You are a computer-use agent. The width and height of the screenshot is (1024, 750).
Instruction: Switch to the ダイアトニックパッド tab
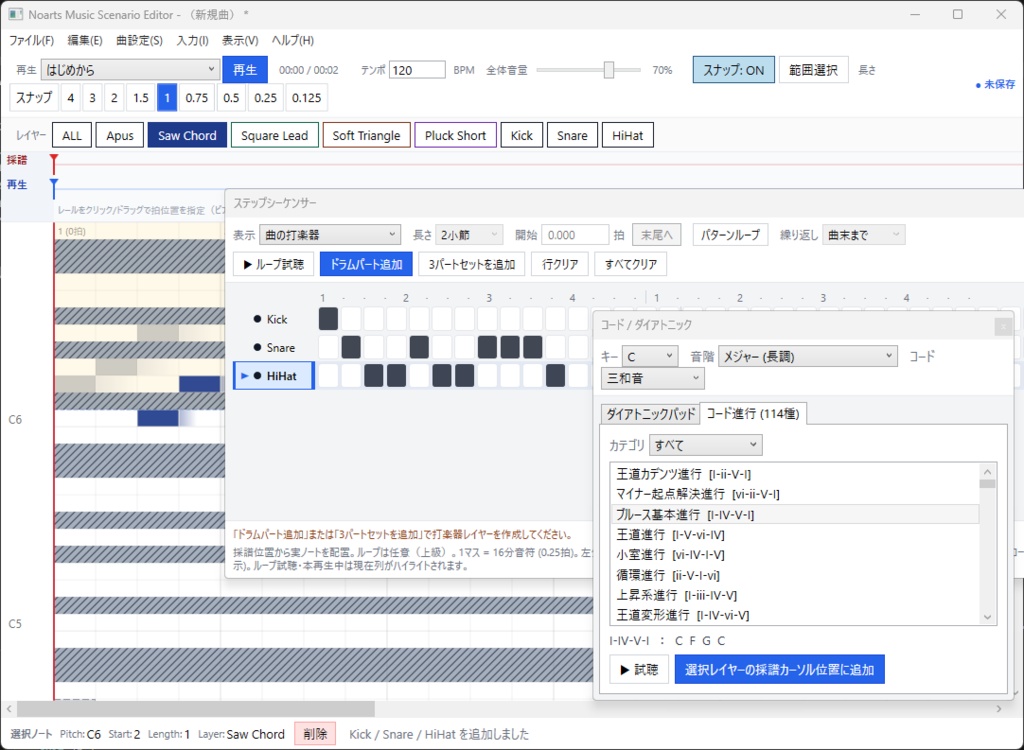point(650,414)
